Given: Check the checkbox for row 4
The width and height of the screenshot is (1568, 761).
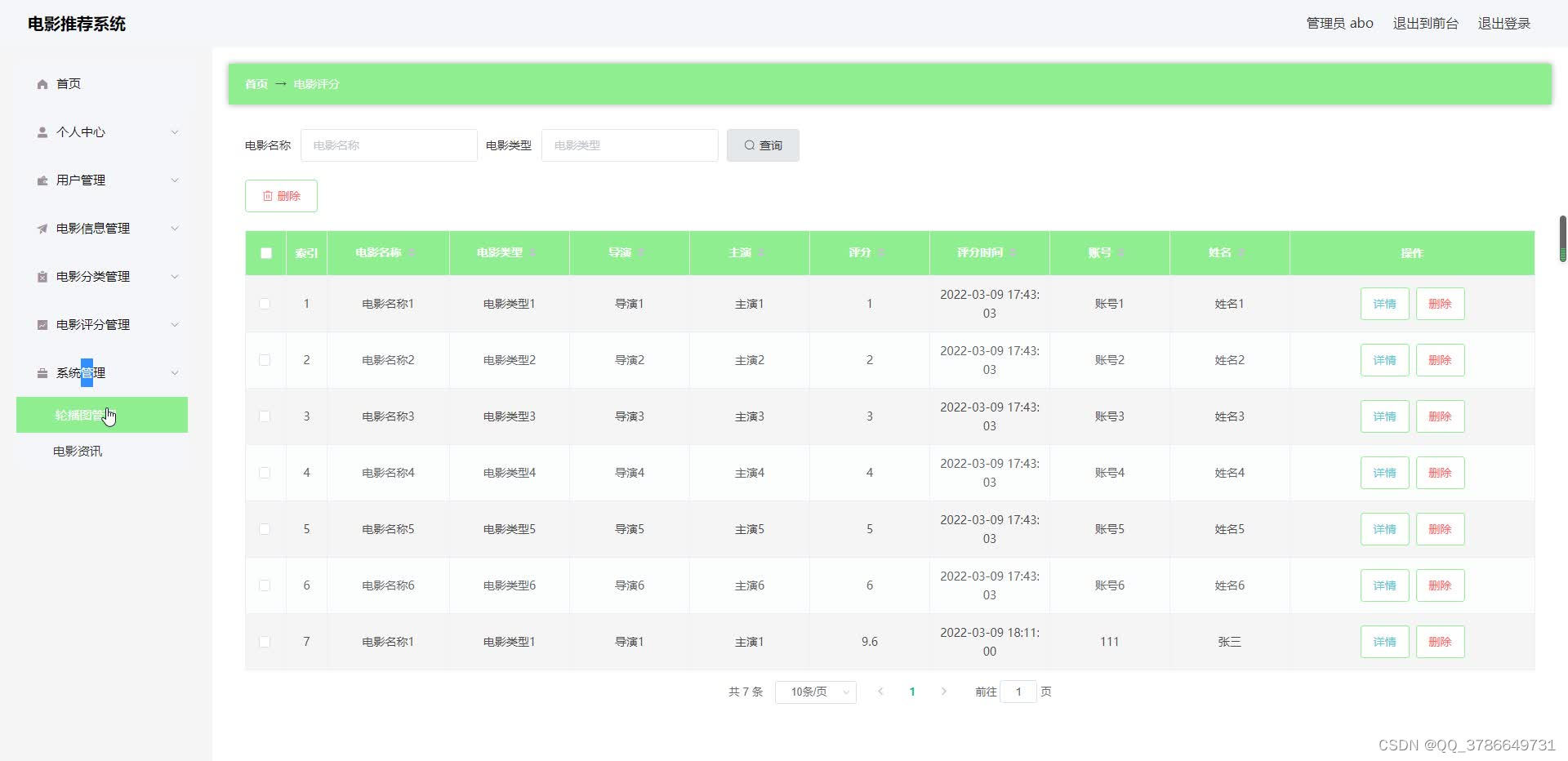Looking at the screenshot, I should [x=265, y=473].
